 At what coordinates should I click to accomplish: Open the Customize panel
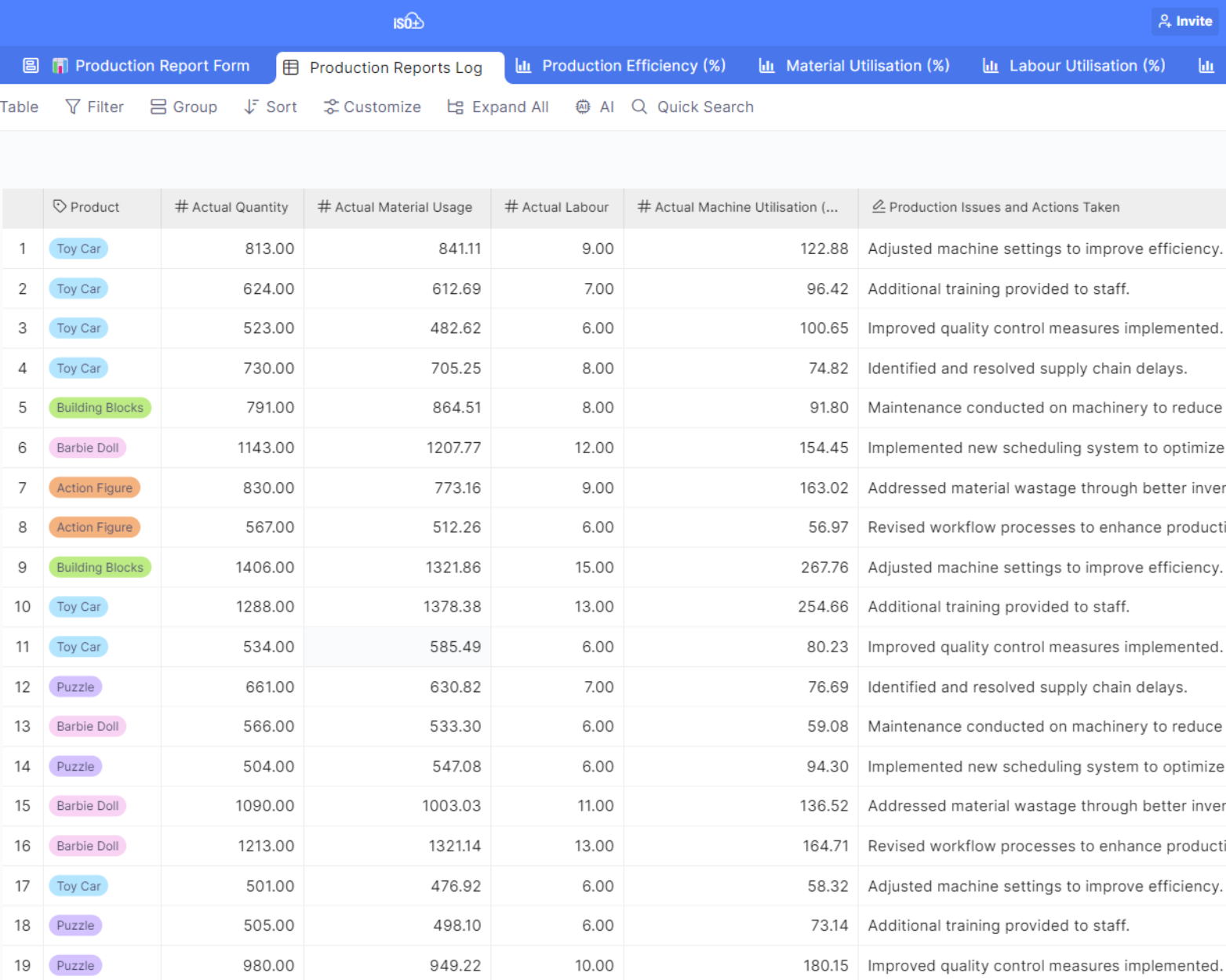[x=372, y=107]
